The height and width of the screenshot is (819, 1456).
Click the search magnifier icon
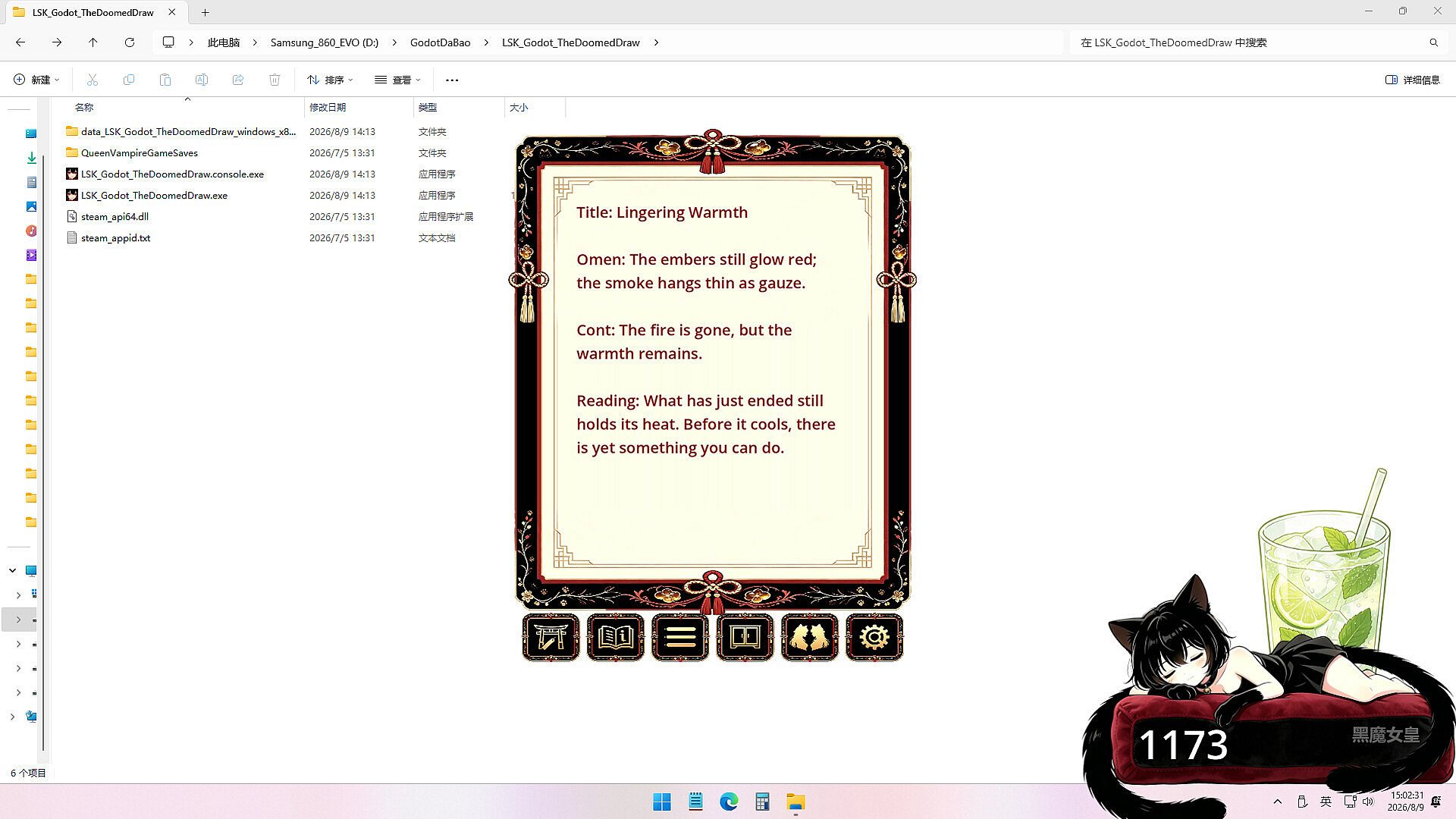pyautogui.click(x=1433, y=42)
